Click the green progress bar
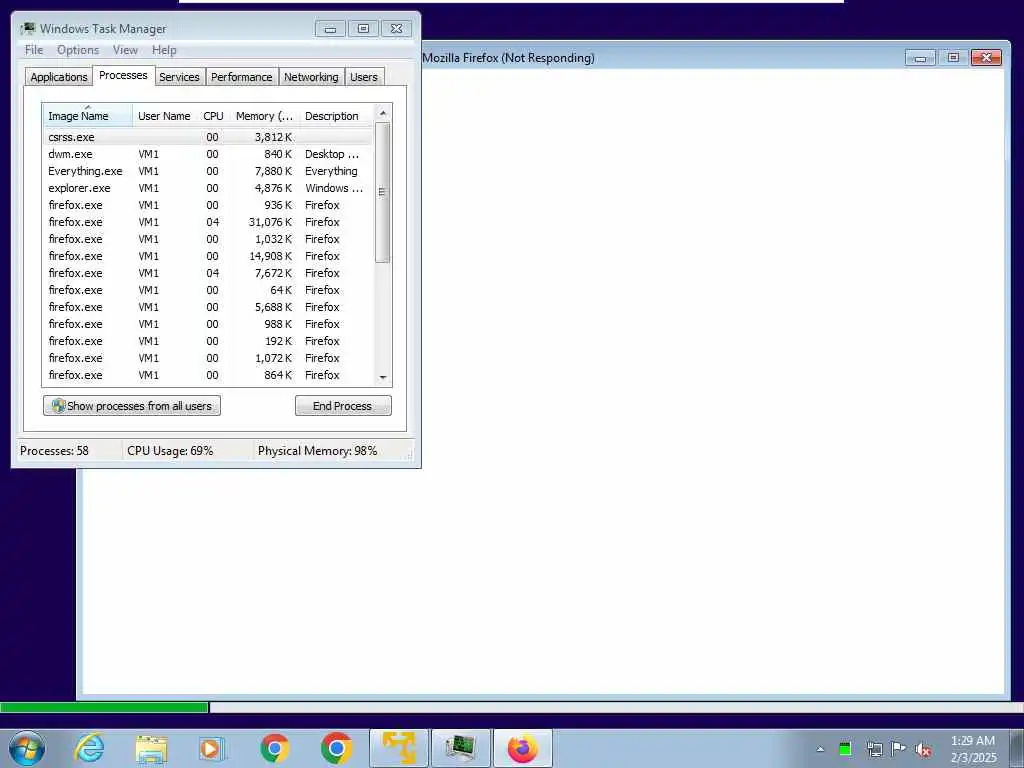The image size is (1024, 768). tap(104, 707)
